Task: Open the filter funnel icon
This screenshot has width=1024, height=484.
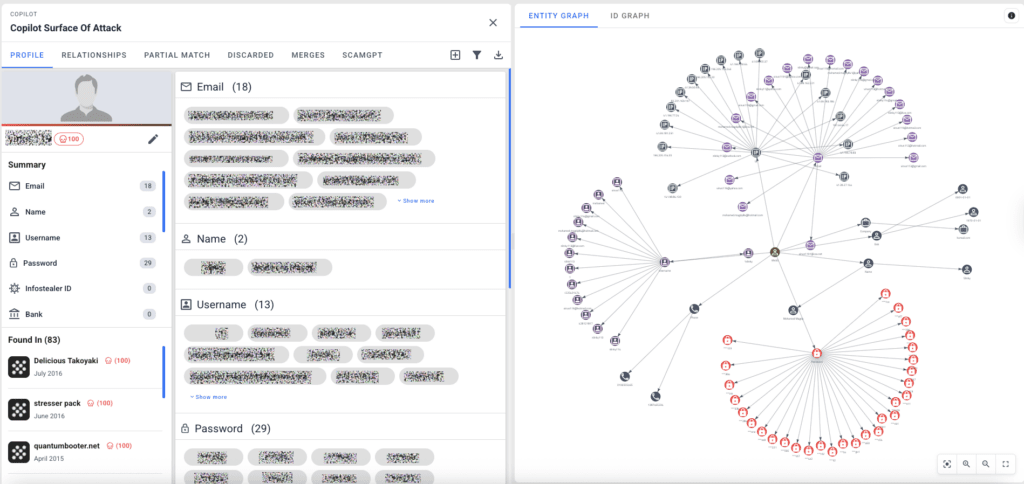Action: (477, 55)
